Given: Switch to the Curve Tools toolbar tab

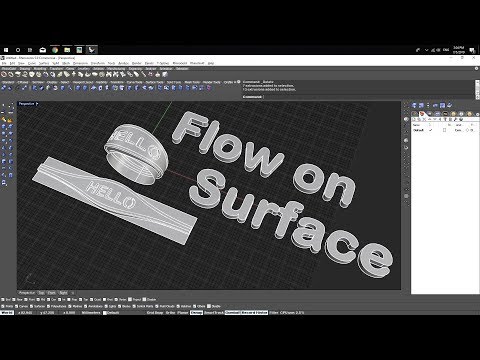Looking at the screenshot, I should click(134, 82).
